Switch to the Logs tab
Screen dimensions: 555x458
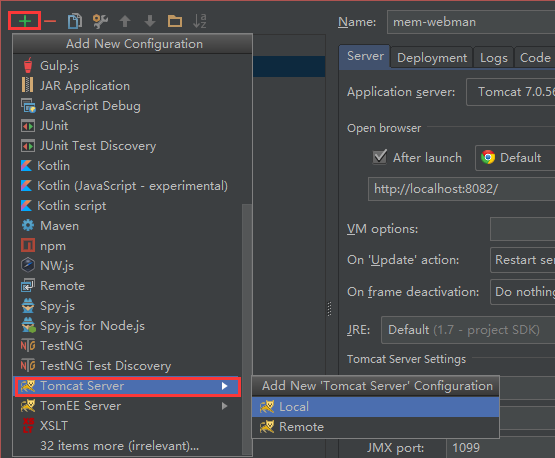point(493,58)
